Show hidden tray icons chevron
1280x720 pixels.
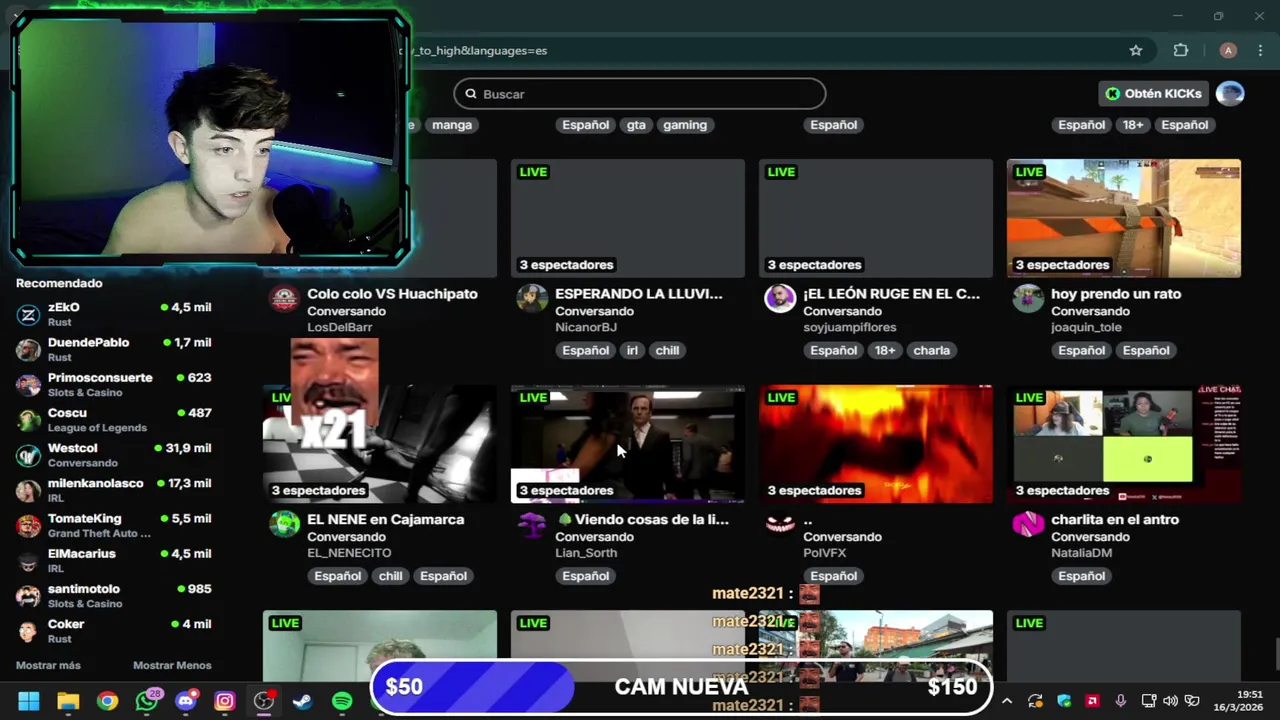(1007, 701)
